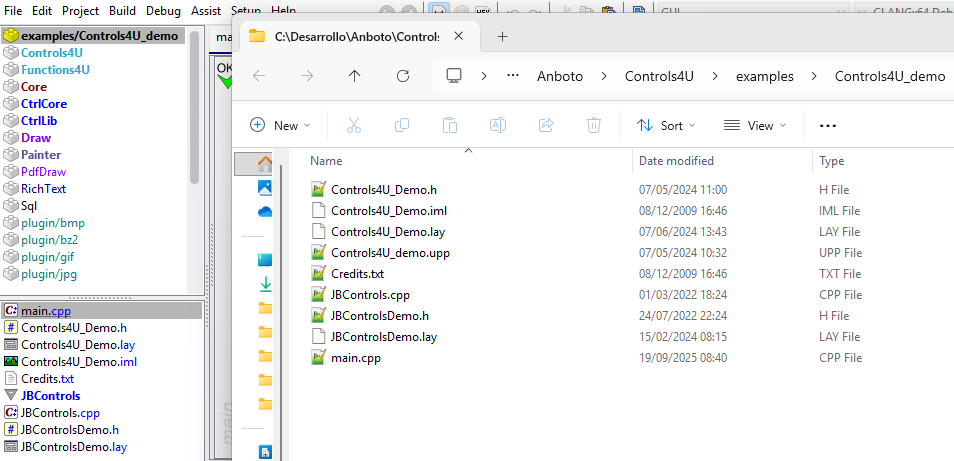Open the Build menu

coord(123,10)
